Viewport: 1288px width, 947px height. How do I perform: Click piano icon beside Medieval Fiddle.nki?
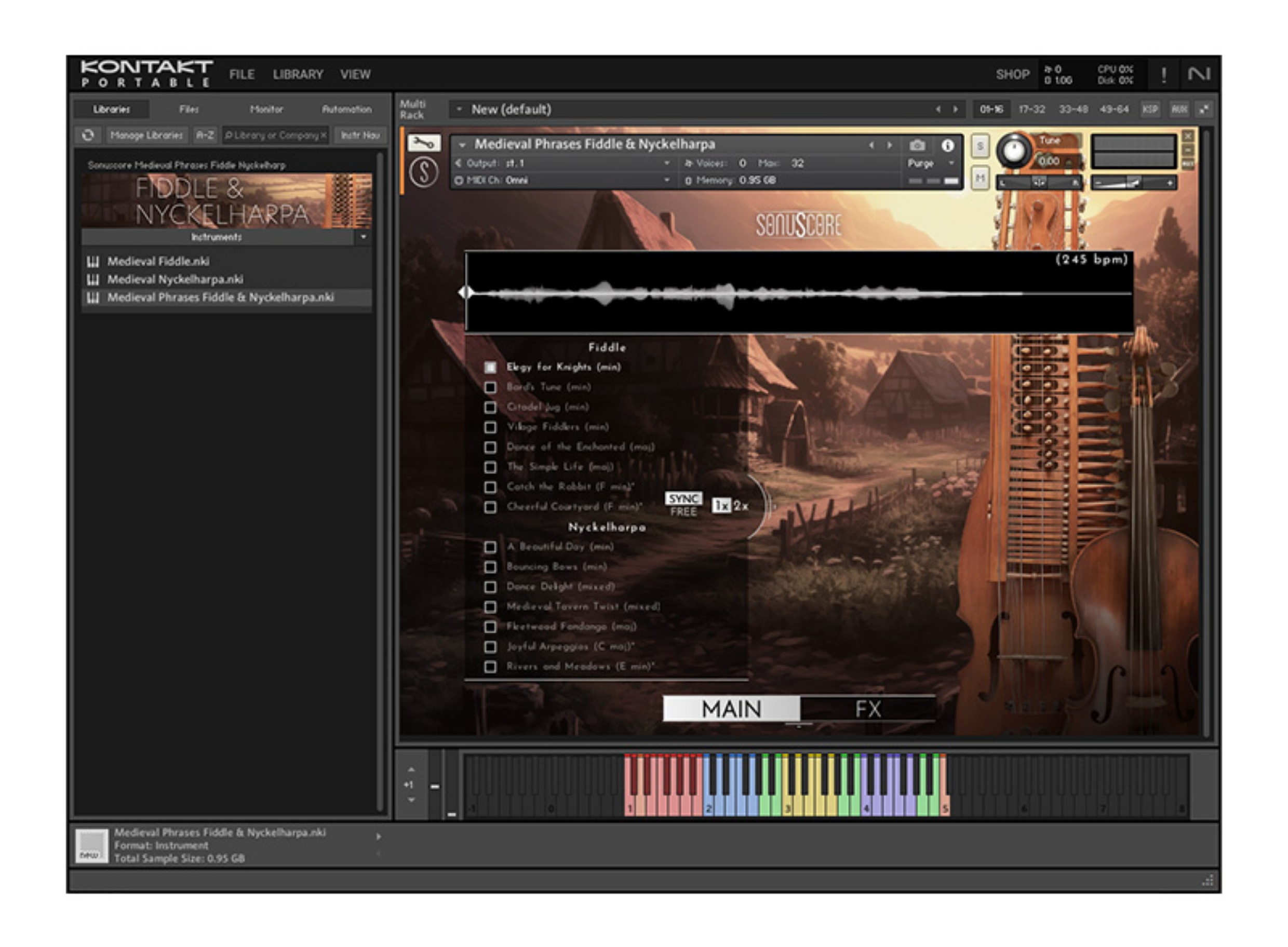pos(93,262)
